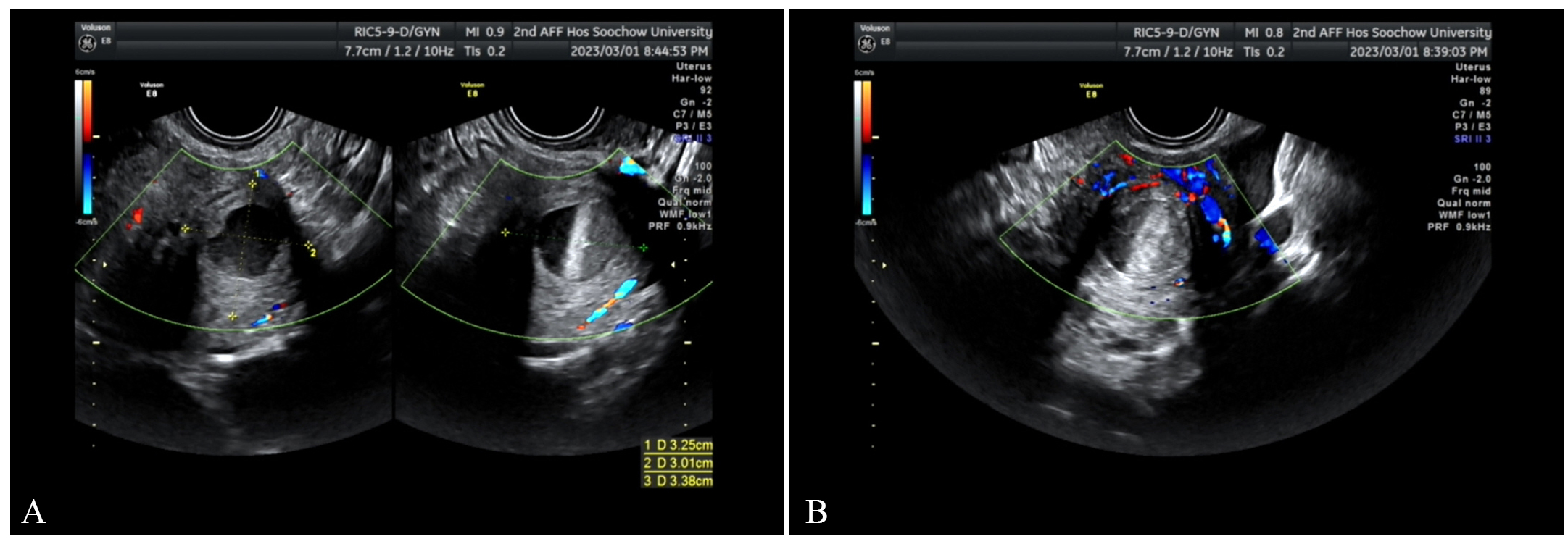Select measurement 2 D 3.01cm
The width and height of the screenshot is (1568, 544).
click(x=677, y=463)
